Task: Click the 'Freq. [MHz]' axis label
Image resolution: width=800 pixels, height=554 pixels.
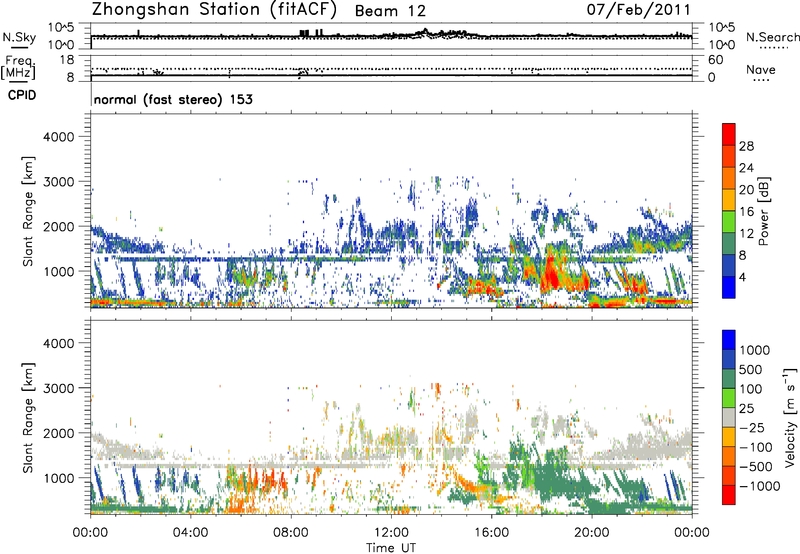Action: click(20, 68)
